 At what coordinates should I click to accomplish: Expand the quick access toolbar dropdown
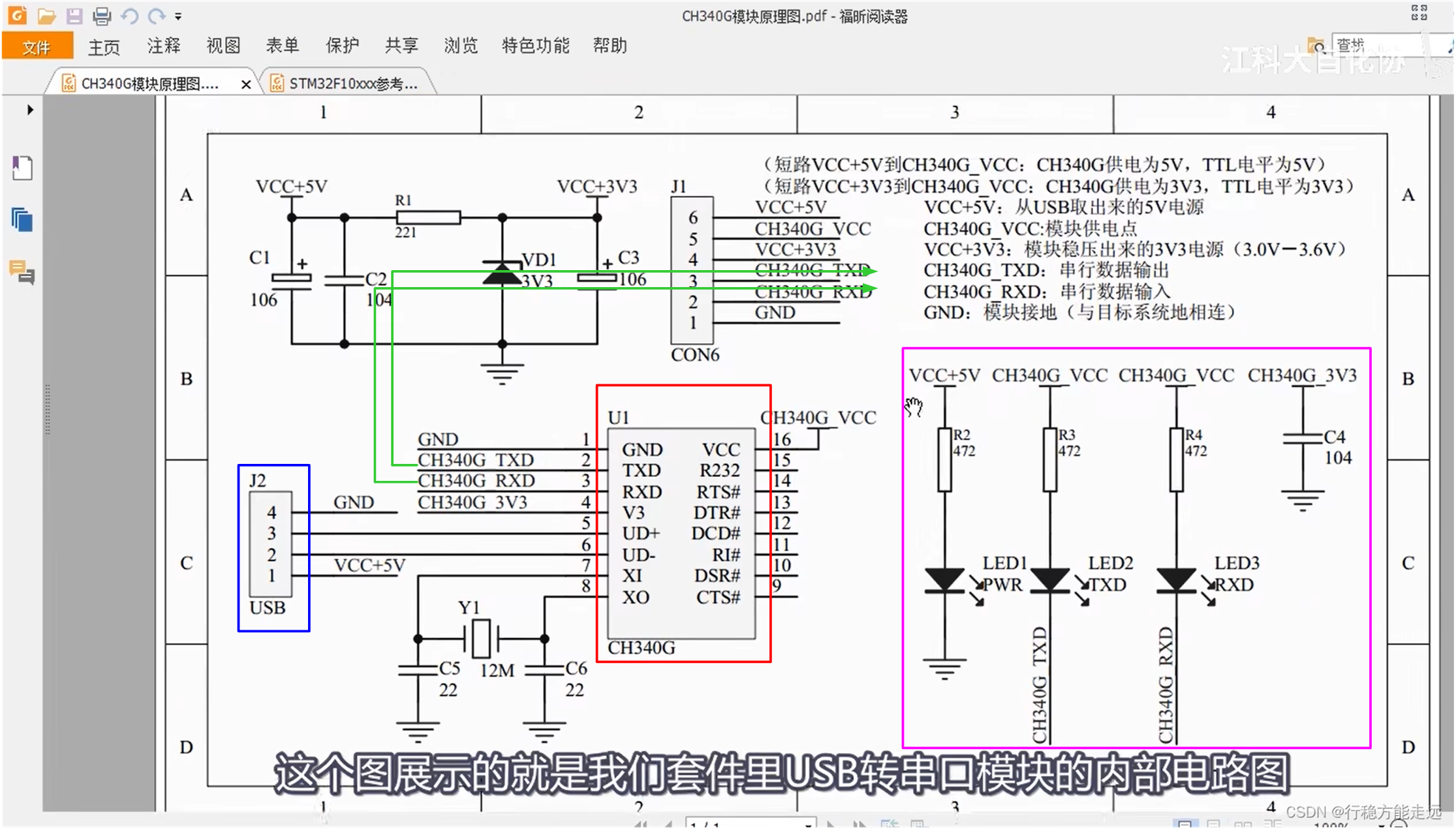click(x=178, y=16)
